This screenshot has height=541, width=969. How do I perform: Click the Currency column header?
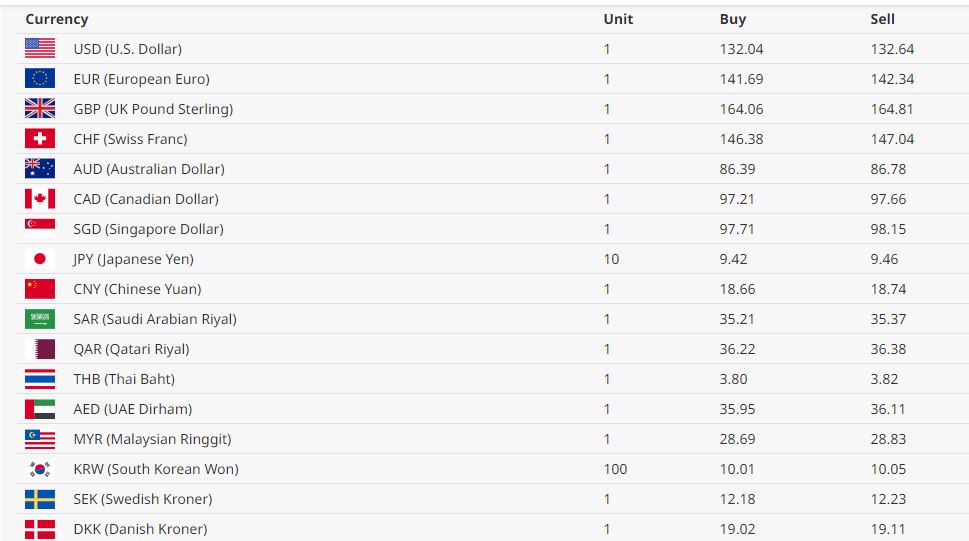tap(57, 19)
